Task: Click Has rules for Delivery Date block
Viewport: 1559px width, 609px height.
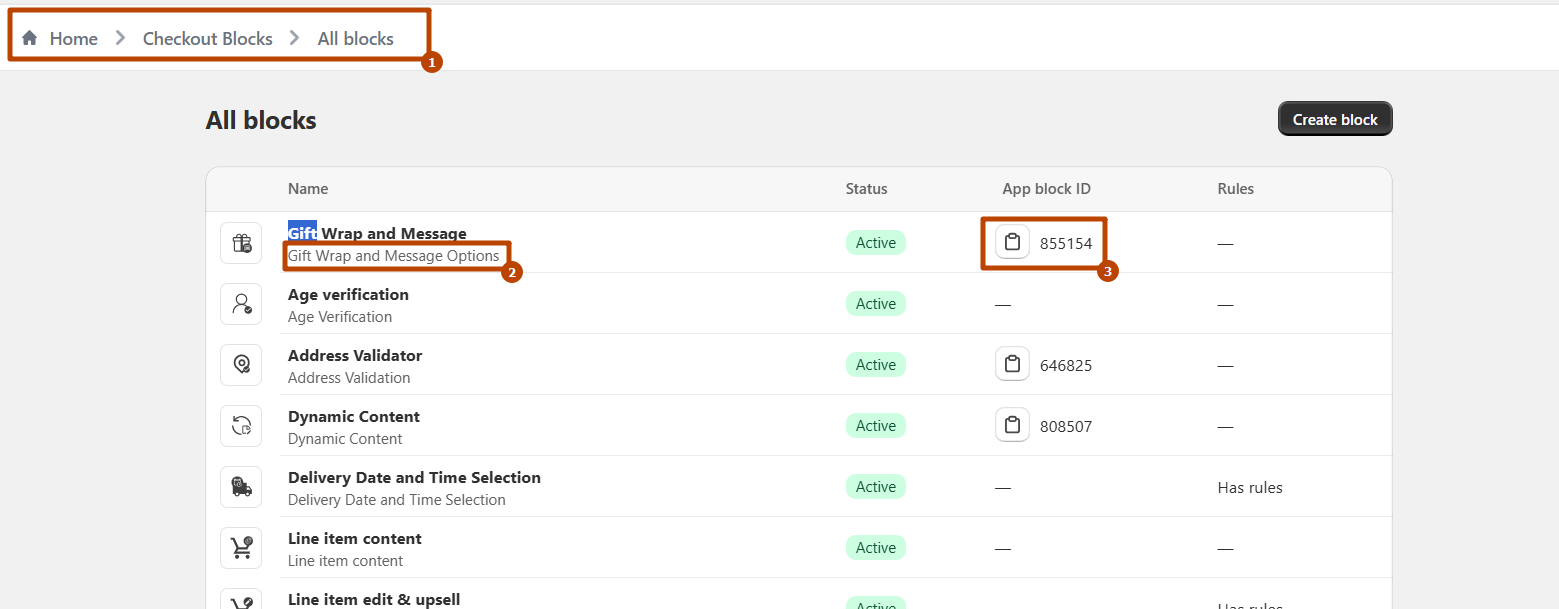Action: [x=1249, y=488]
